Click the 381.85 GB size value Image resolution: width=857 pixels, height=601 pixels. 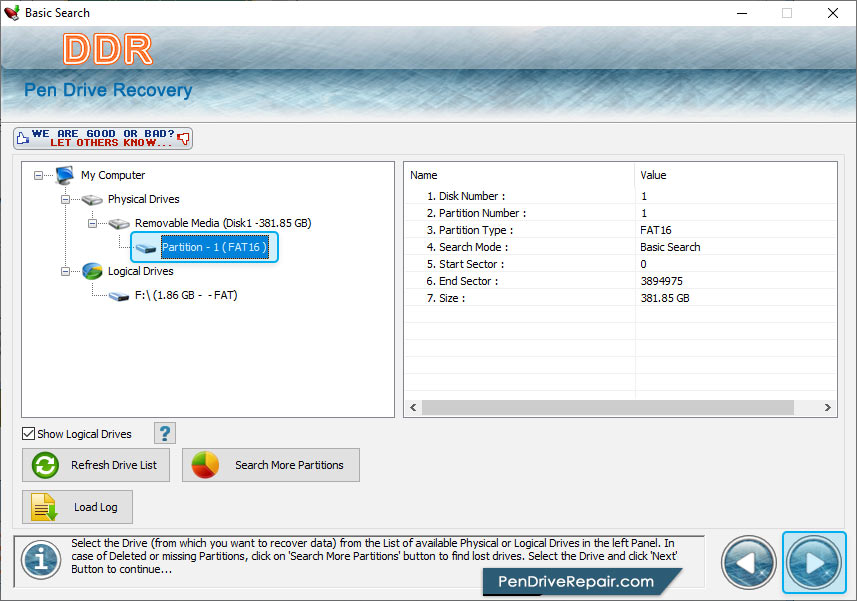(x=665, y=298)
